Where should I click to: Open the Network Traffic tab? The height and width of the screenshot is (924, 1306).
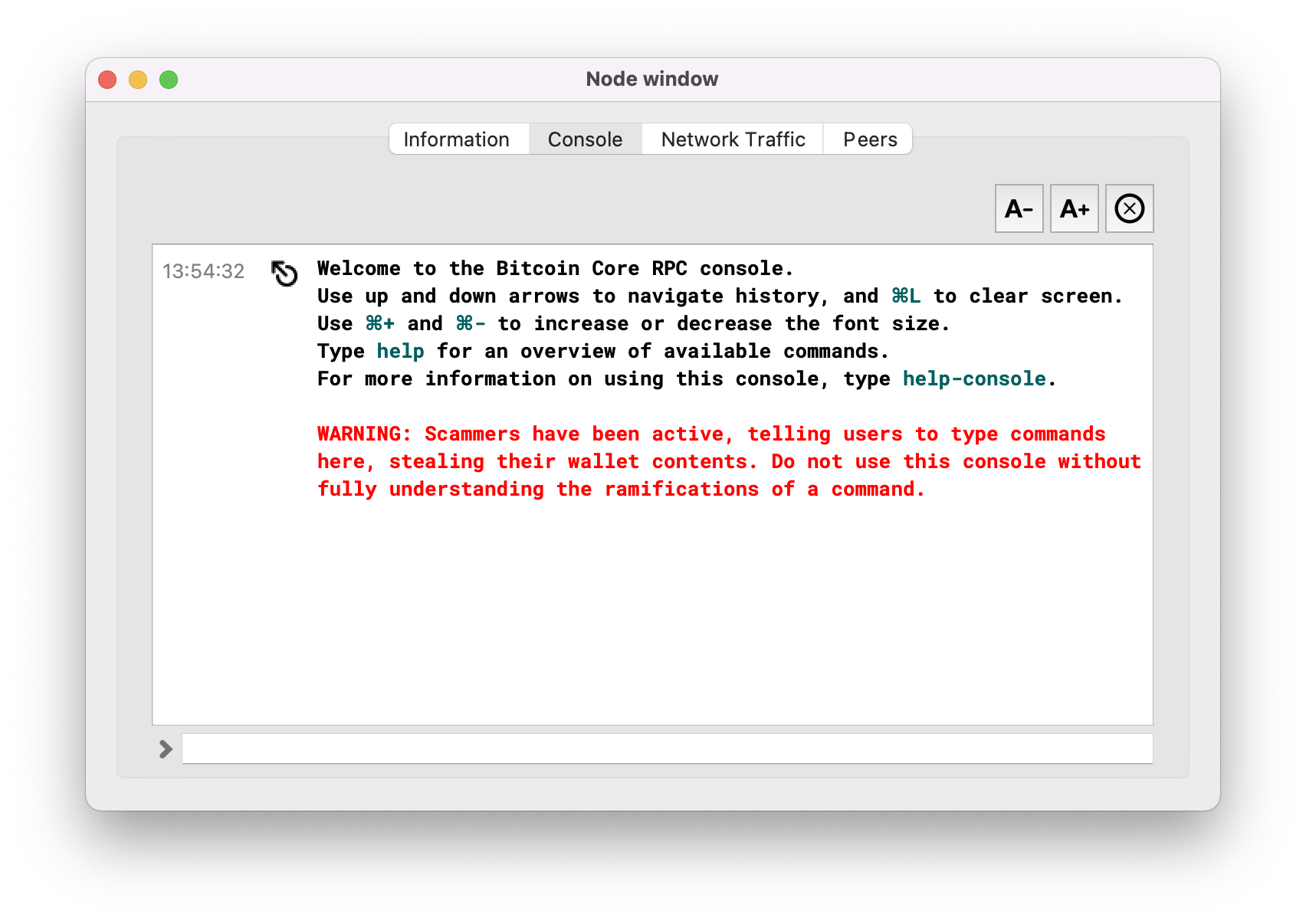tap(733, 139)
